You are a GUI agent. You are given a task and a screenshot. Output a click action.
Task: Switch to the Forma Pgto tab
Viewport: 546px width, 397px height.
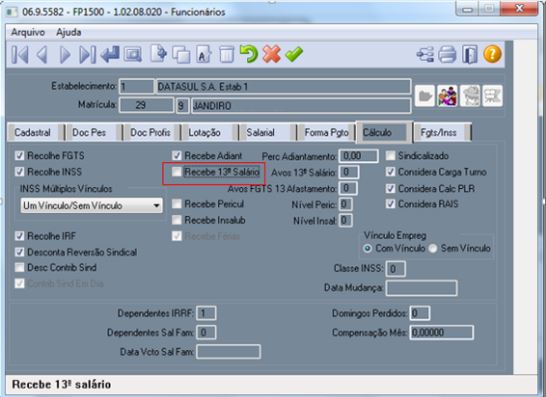[x=326, y=133]
